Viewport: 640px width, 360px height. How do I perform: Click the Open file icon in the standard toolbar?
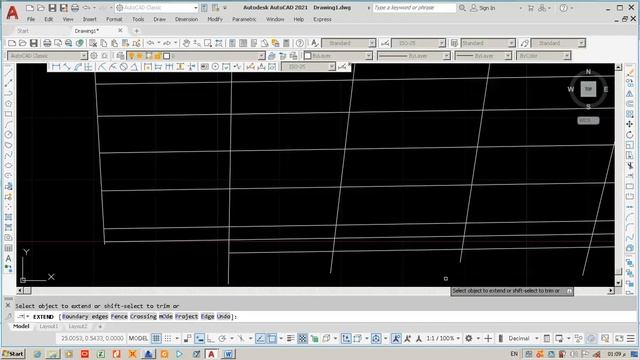point(22,43)
